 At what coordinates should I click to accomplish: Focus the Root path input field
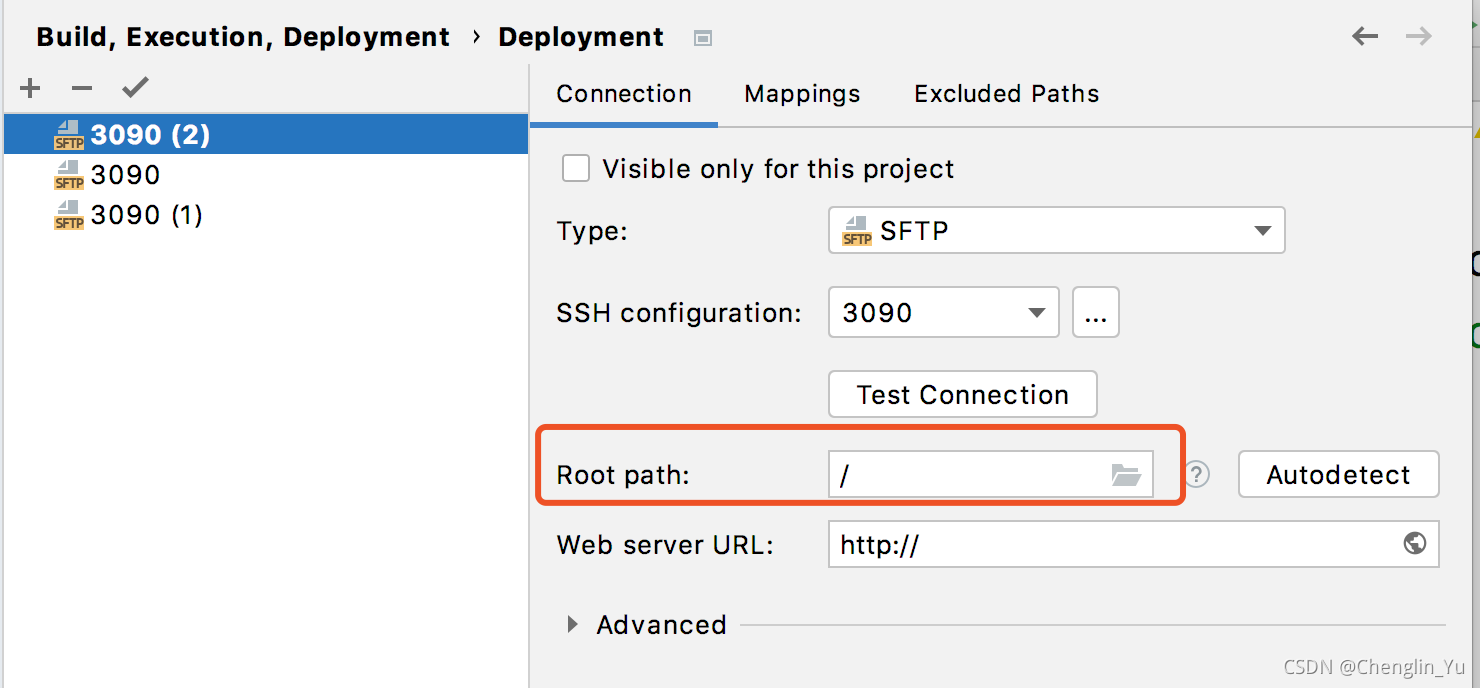(x=991, y=474)
